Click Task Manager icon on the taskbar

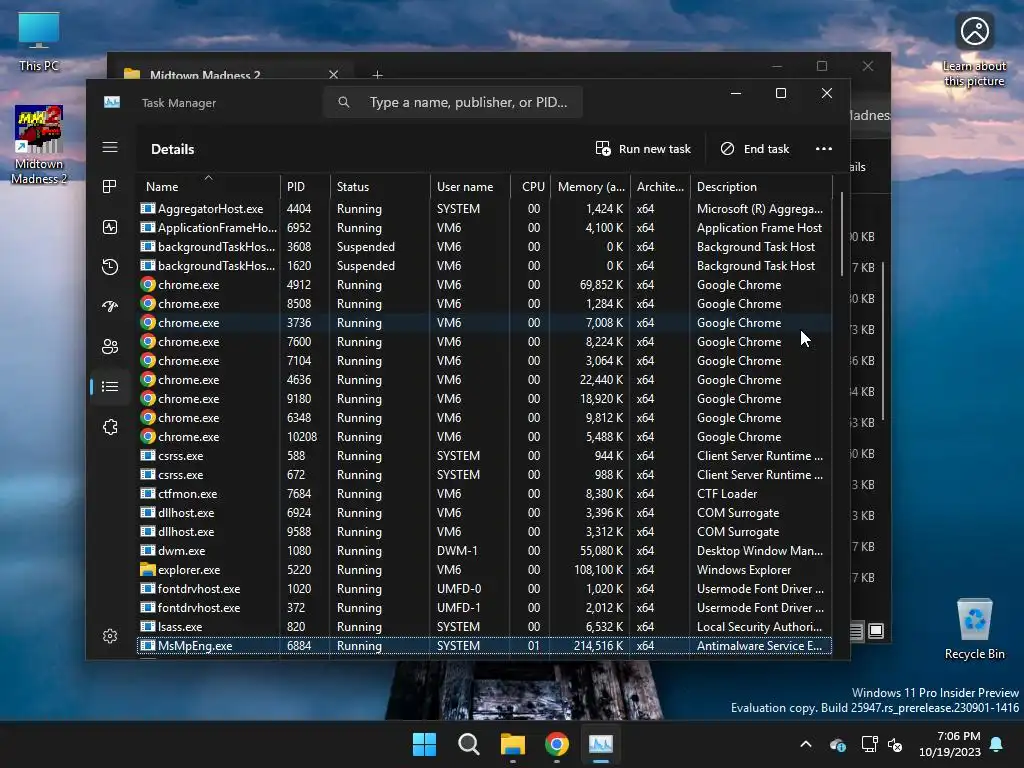(x=601, y=744)
